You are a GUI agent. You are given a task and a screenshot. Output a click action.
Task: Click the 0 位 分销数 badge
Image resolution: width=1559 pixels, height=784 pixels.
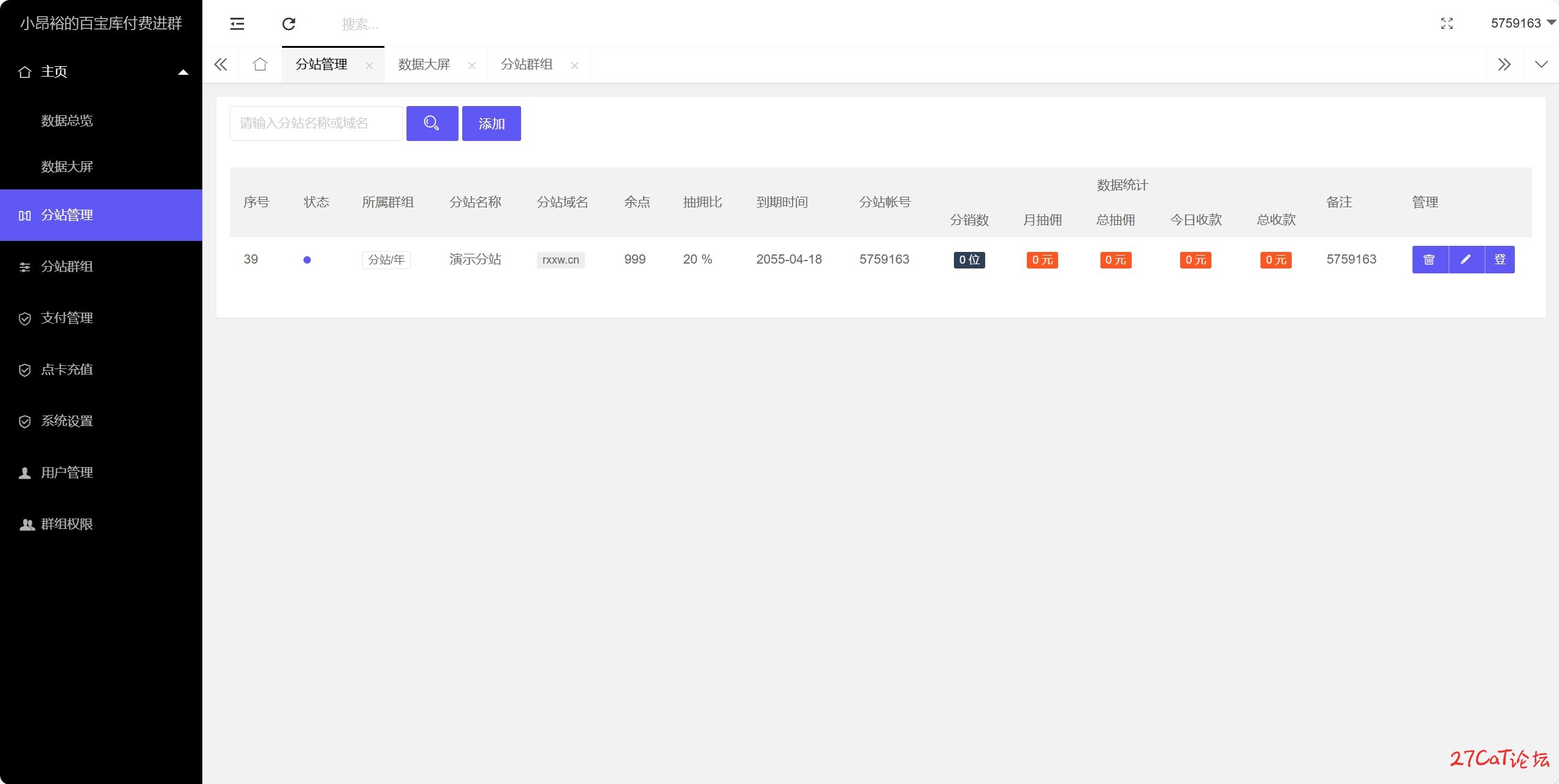coord(969,260)
